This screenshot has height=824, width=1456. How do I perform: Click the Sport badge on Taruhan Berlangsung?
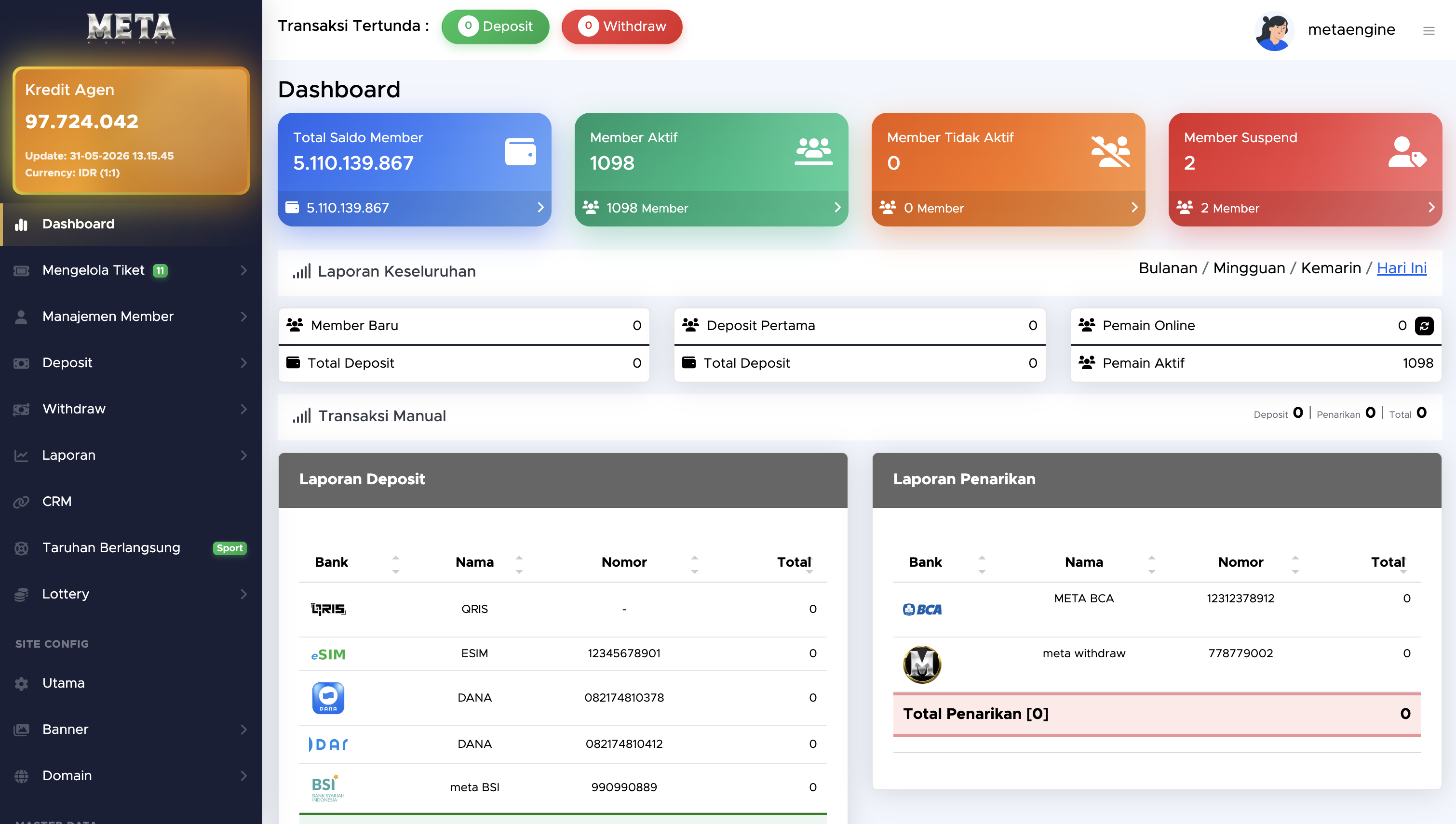[229, 548]
